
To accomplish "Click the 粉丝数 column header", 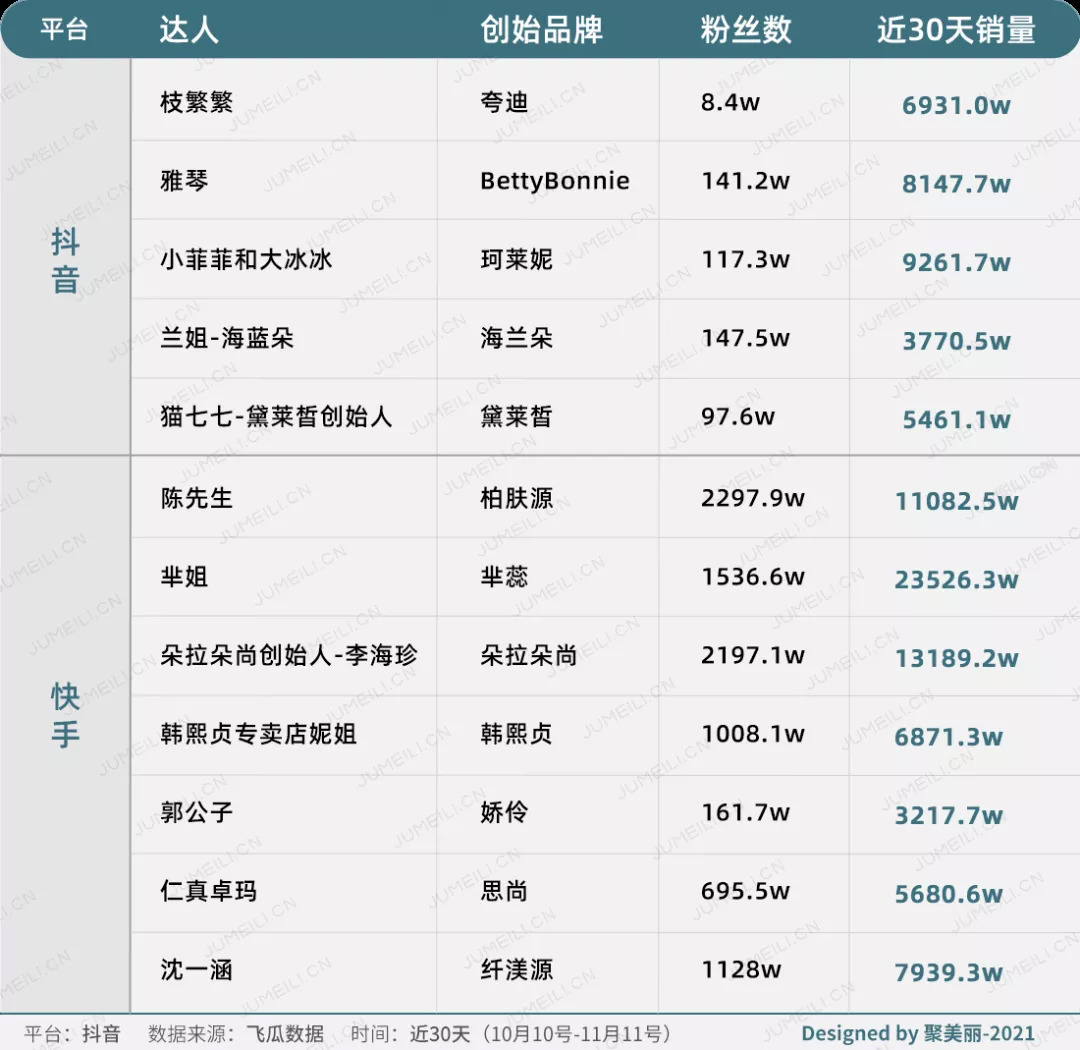I will 746,30.
